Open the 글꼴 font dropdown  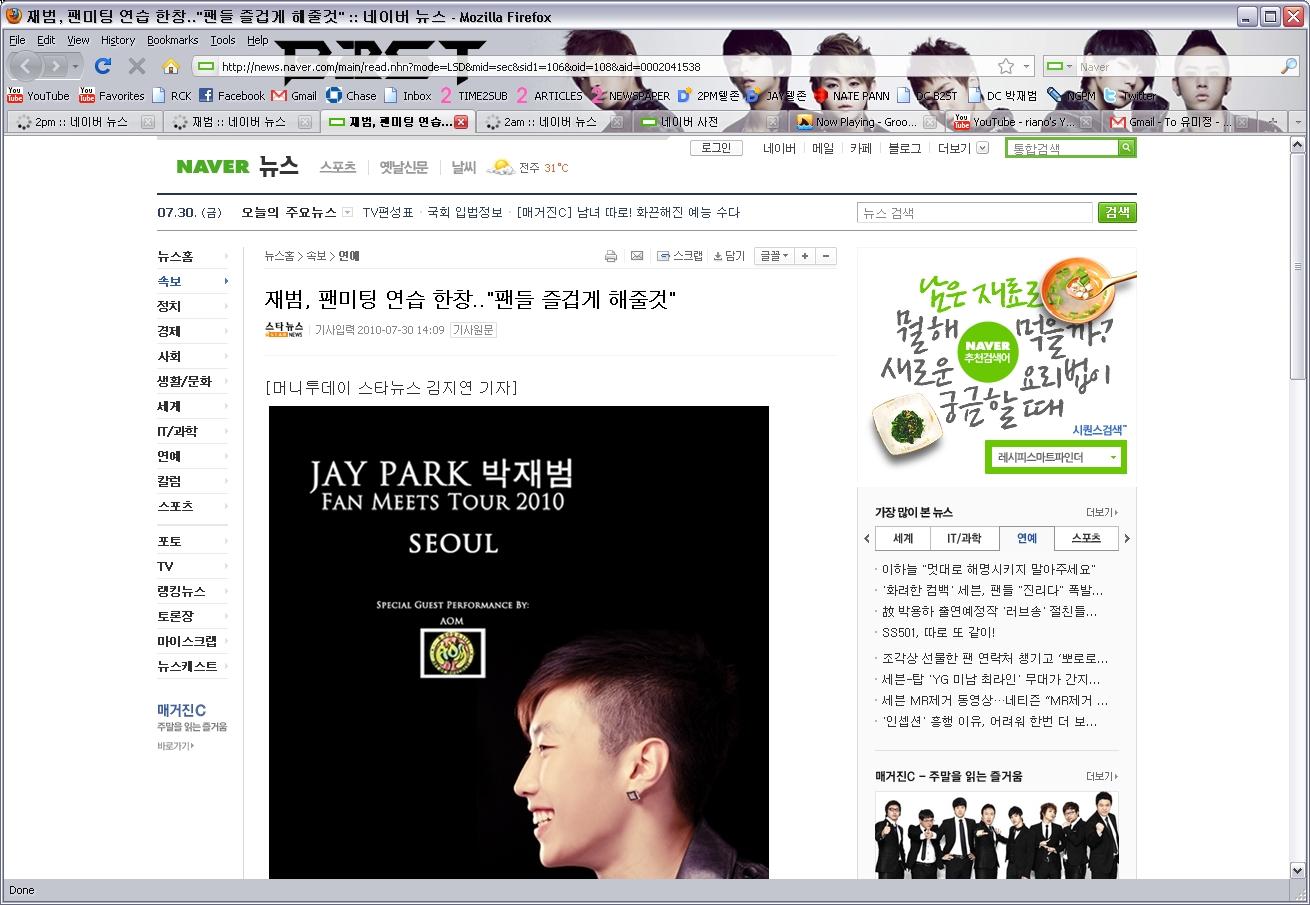tap(774, 256)
